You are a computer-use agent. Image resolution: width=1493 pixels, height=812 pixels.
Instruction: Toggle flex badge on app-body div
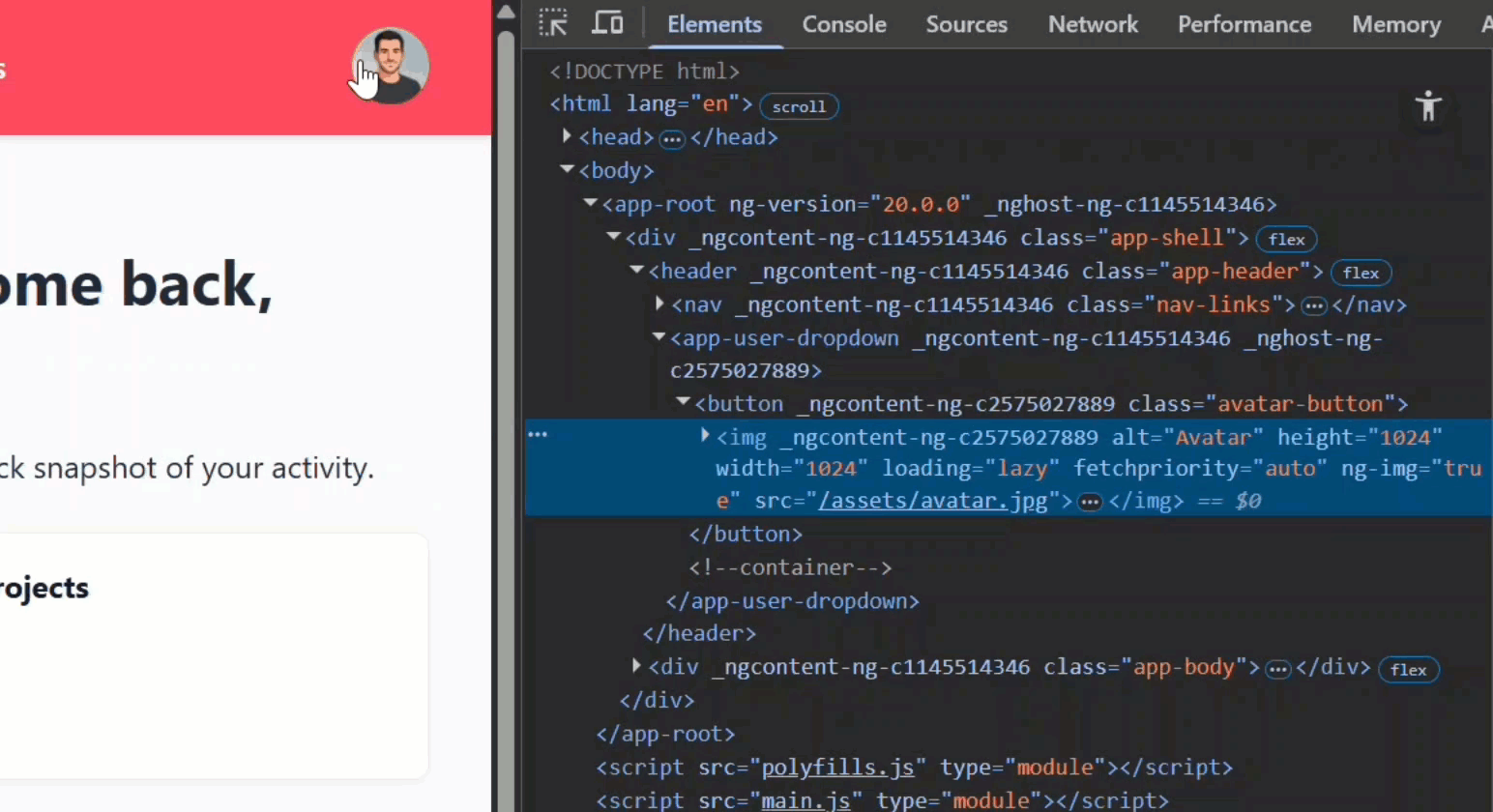pyautogui.click(x=1408, y=669)
